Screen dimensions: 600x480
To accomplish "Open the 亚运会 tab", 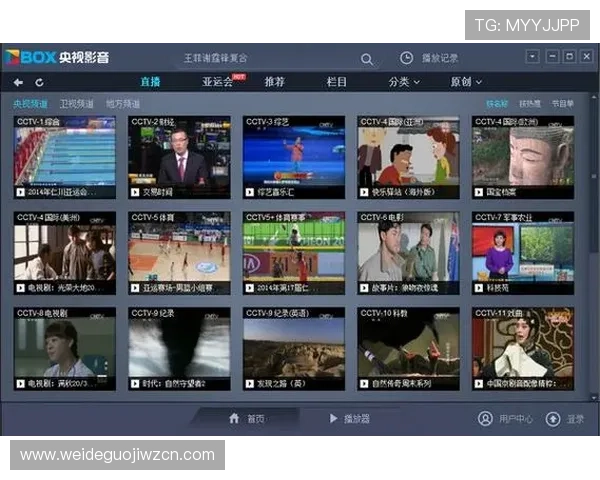I will (x=217, y=82).
